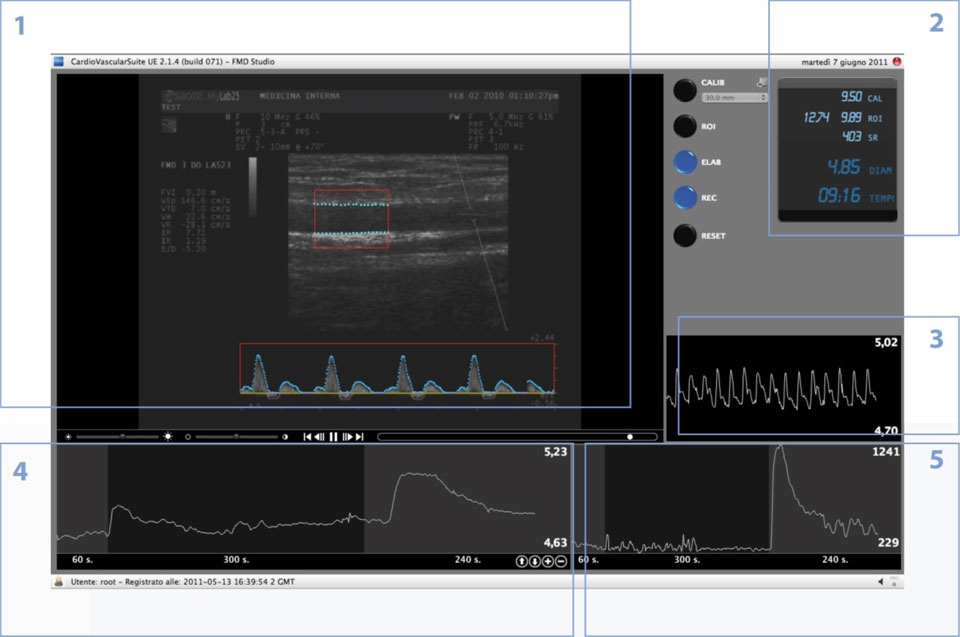Step forward one frame
The width and height of the screenshot is (960, 637).
[x=346, y=437]
